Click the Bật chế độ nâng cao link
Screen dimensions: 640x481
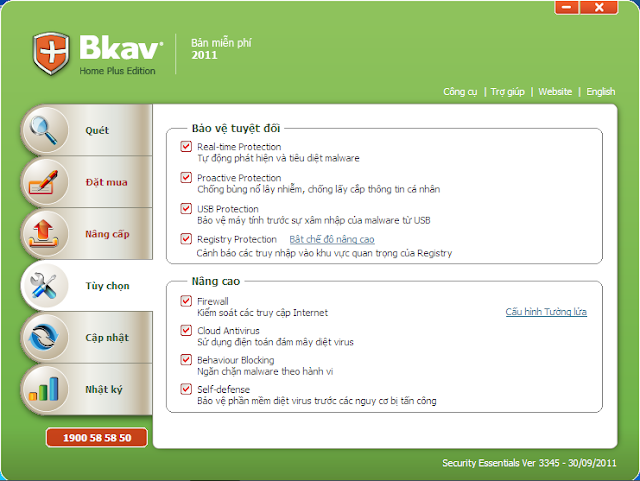(332, 239)
